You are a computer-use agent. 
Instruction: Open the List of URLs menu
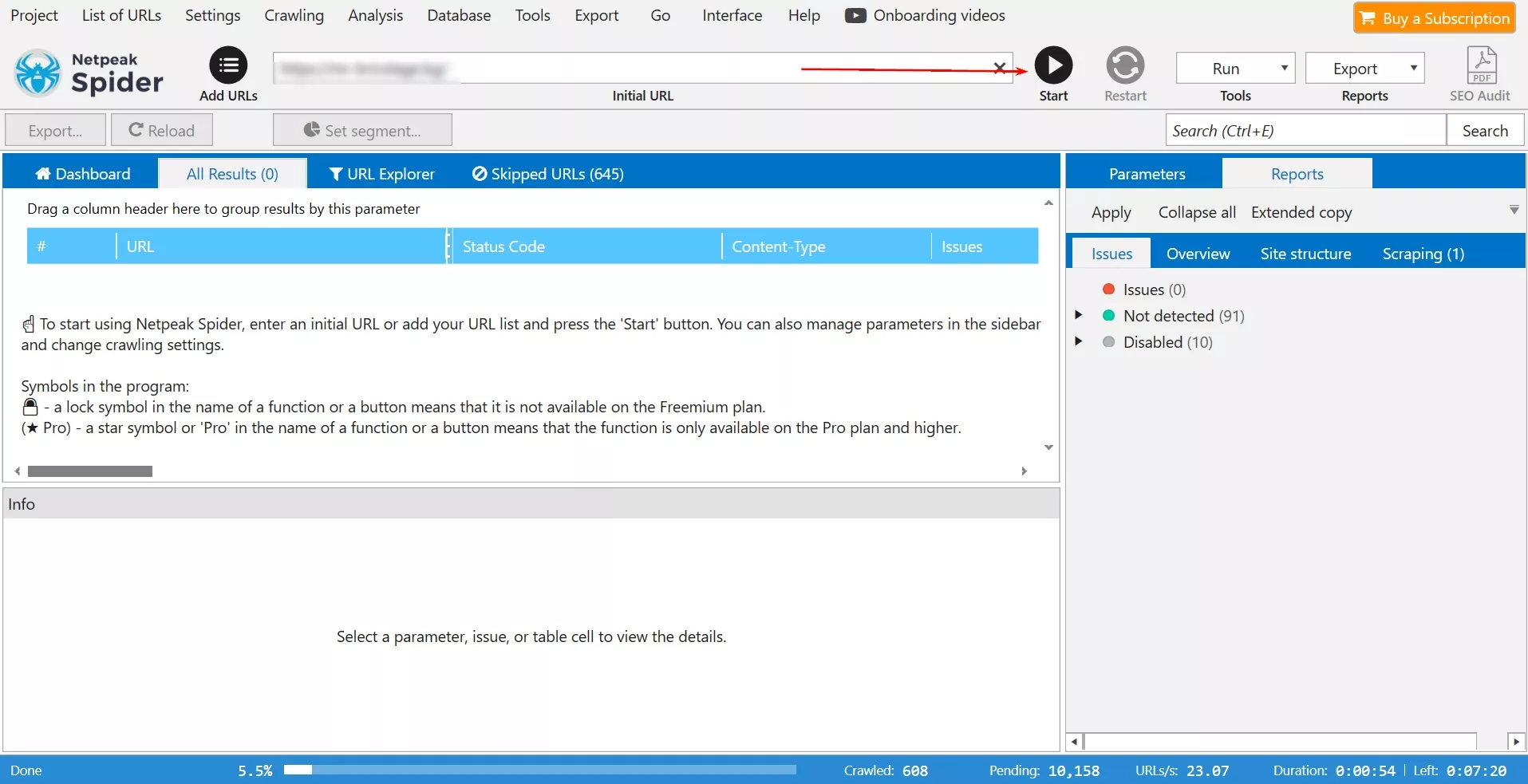point(121,15)
